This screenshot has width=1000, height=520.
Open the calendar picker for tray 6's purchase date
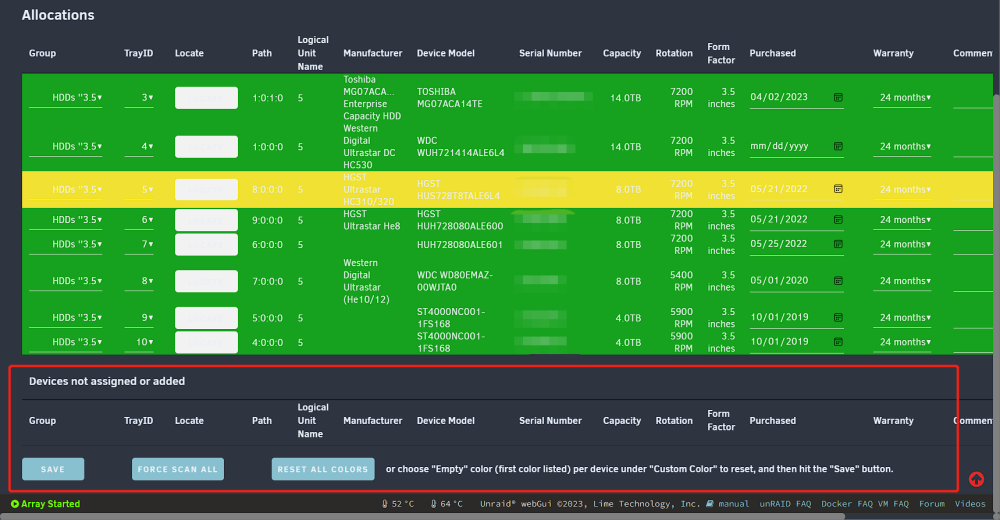[838, 219]
